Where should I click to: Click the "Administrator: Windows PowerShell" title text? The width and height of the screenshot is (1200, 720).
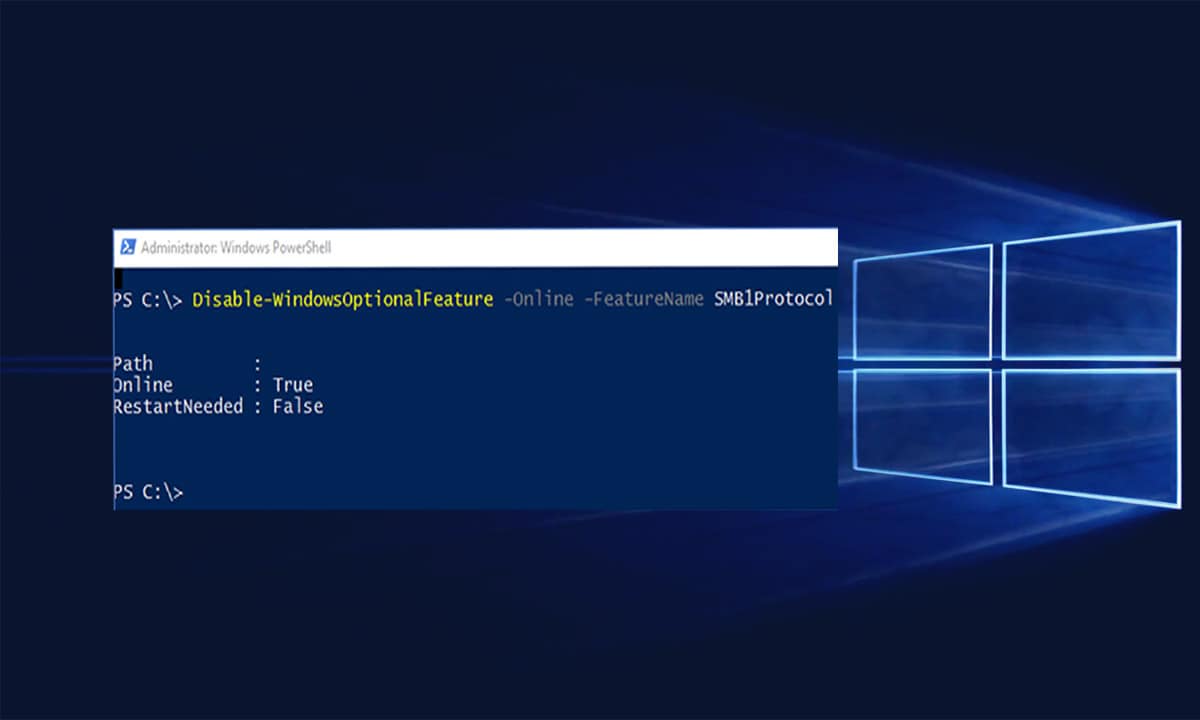click(236, 247)
